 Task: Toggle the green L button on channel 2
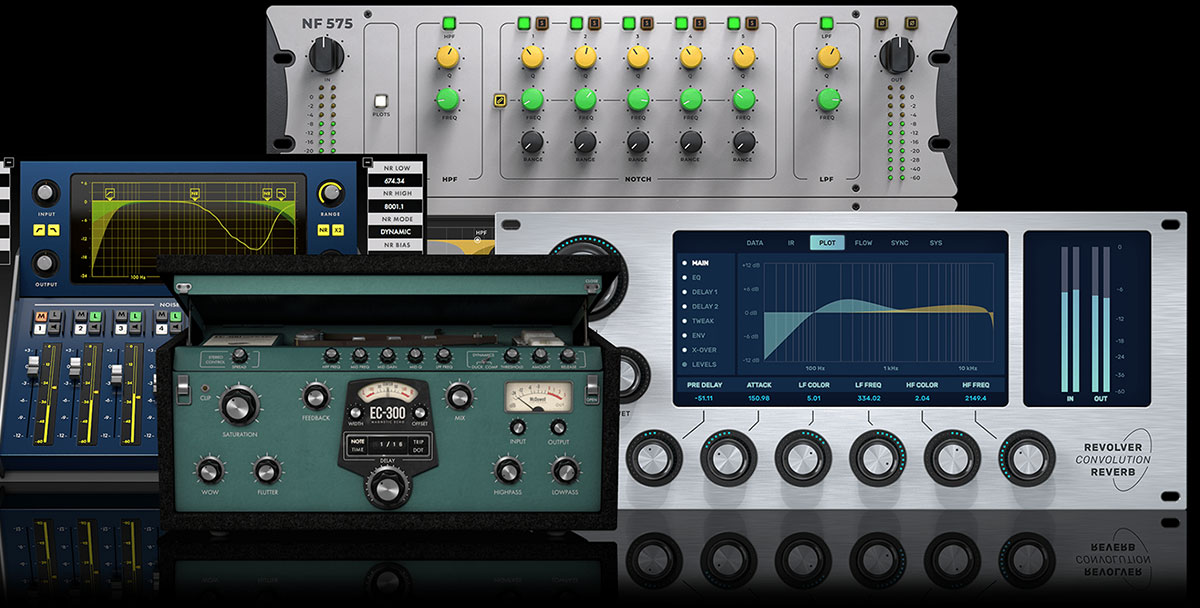coord(94,315)
